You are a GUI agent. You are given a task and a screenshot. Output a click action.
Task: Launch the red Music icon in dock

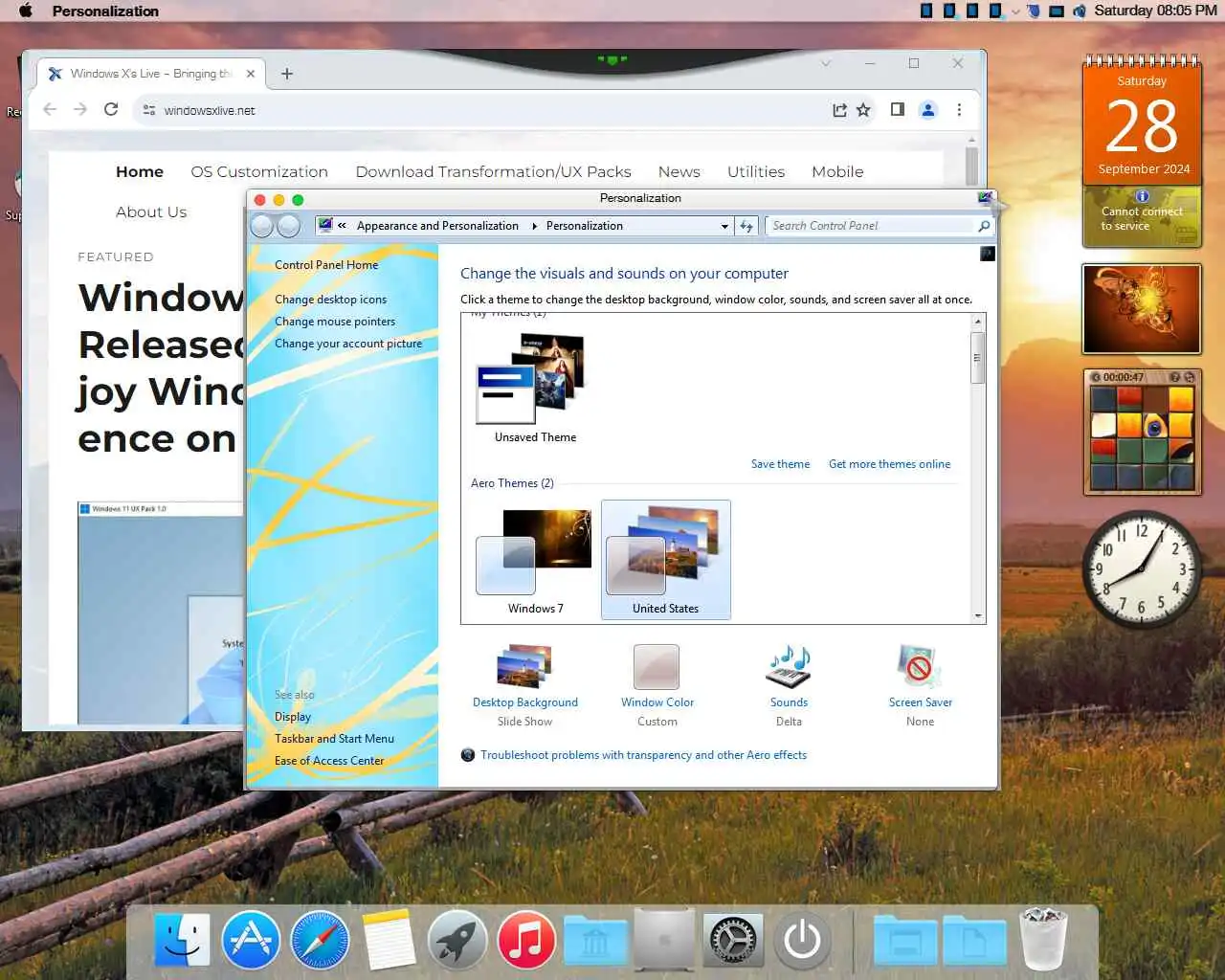point(526,940)
